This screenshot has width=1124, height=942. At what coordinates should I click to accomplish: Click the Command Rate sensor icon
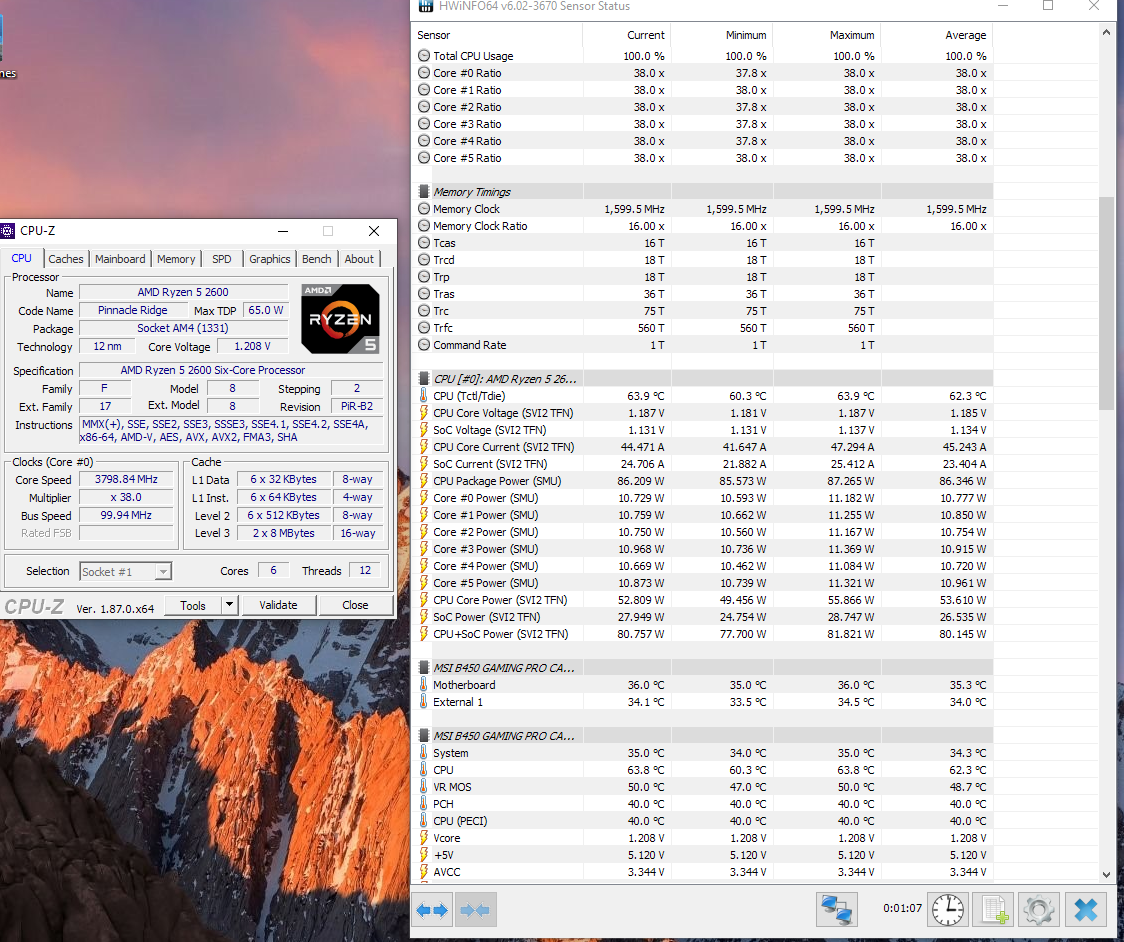(424, 345)
